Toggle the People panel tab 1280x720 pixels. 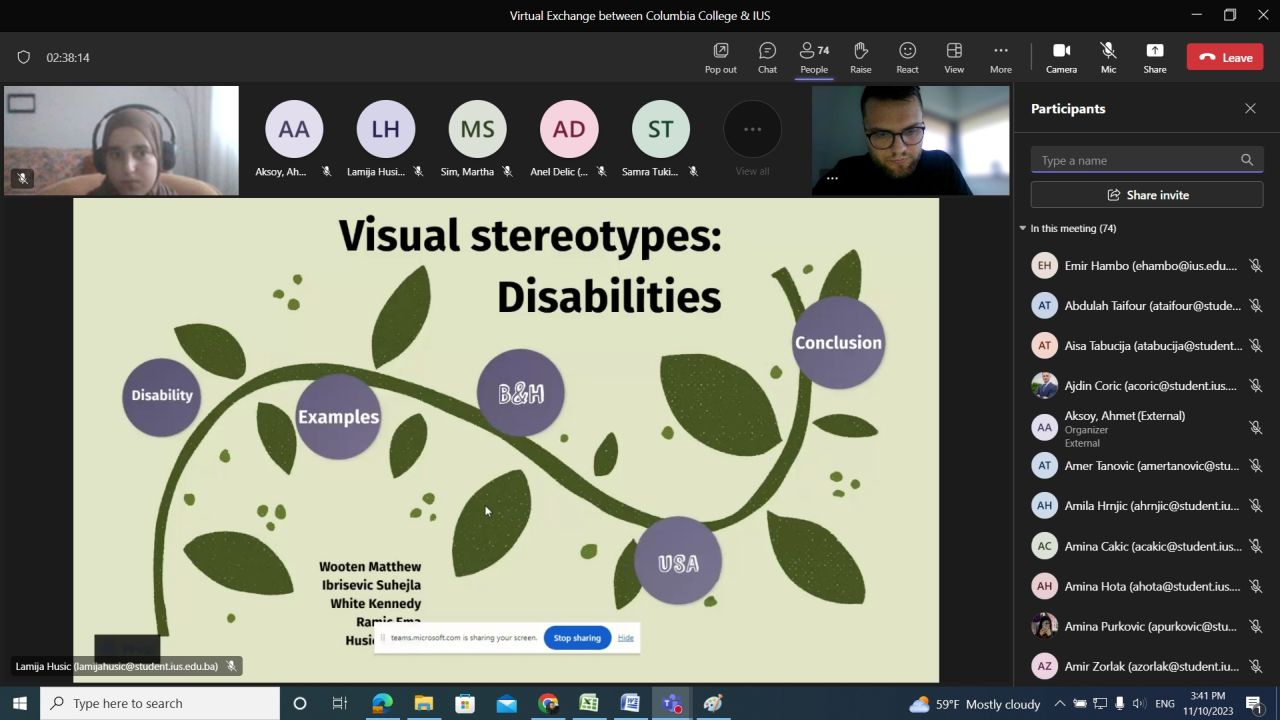[x=814, y=57]
